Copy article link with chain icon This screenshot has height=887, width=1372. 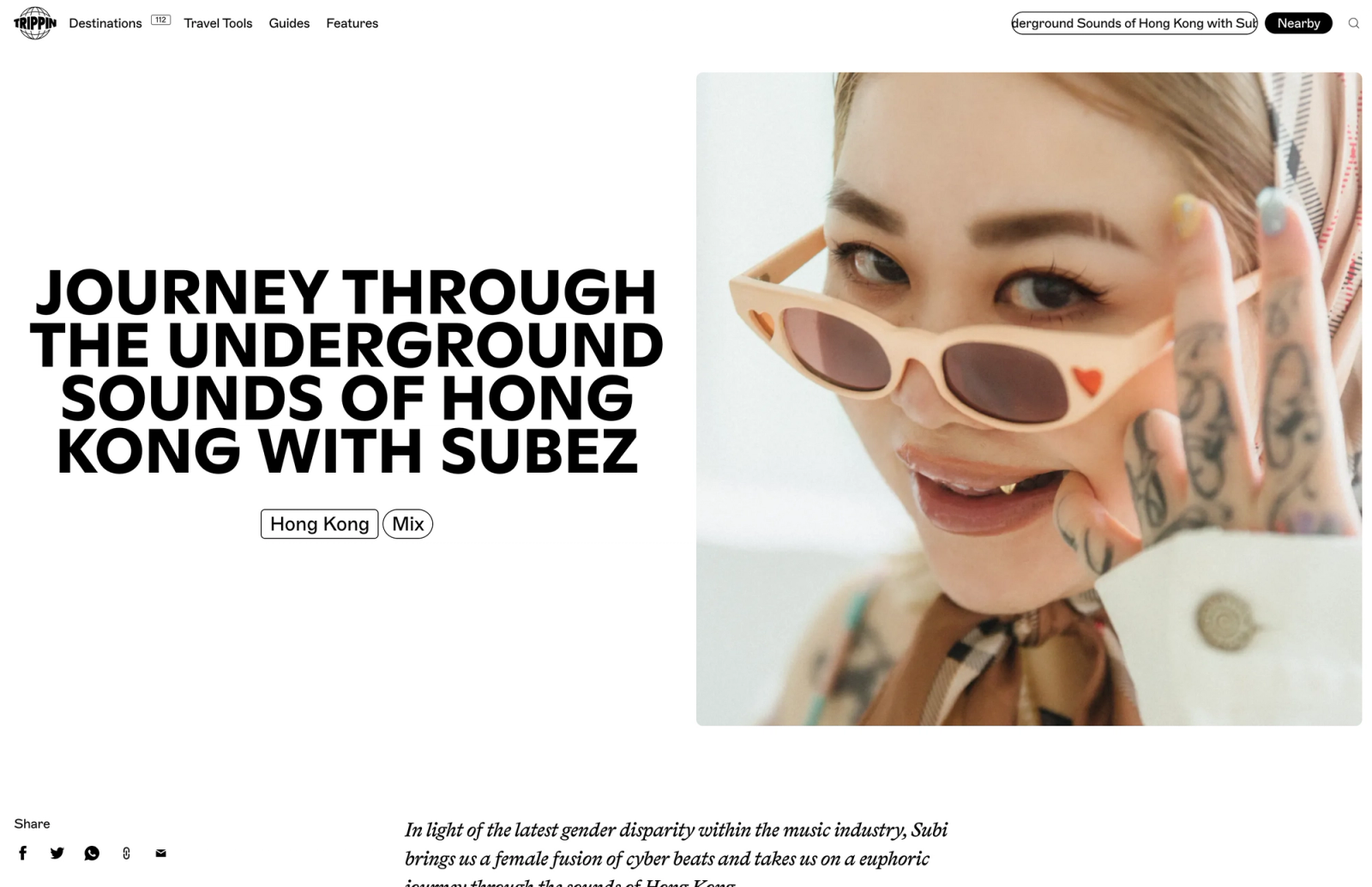[126, 853]
